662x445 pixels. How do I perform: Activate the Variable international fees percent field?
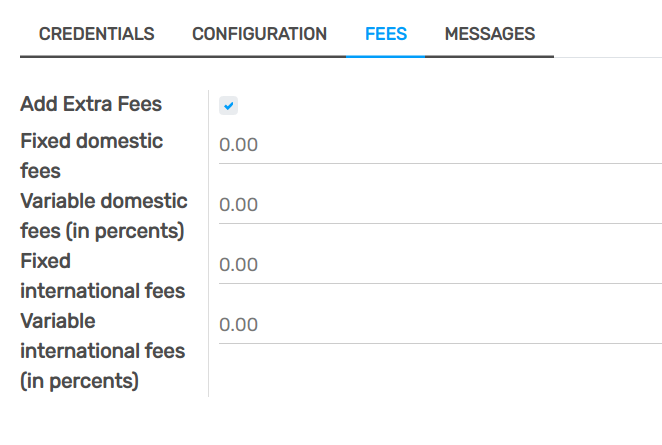(440, 325)
